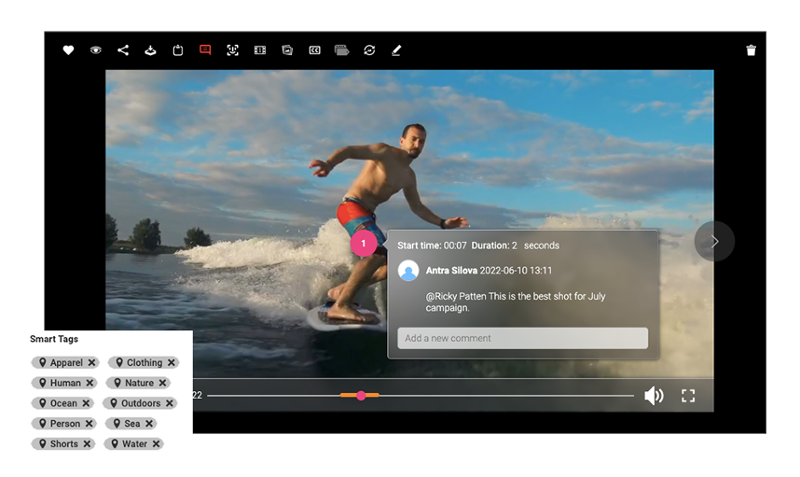Click the Add a new comment field
This screenshot has height=477, width=800.
coord(522,338)
